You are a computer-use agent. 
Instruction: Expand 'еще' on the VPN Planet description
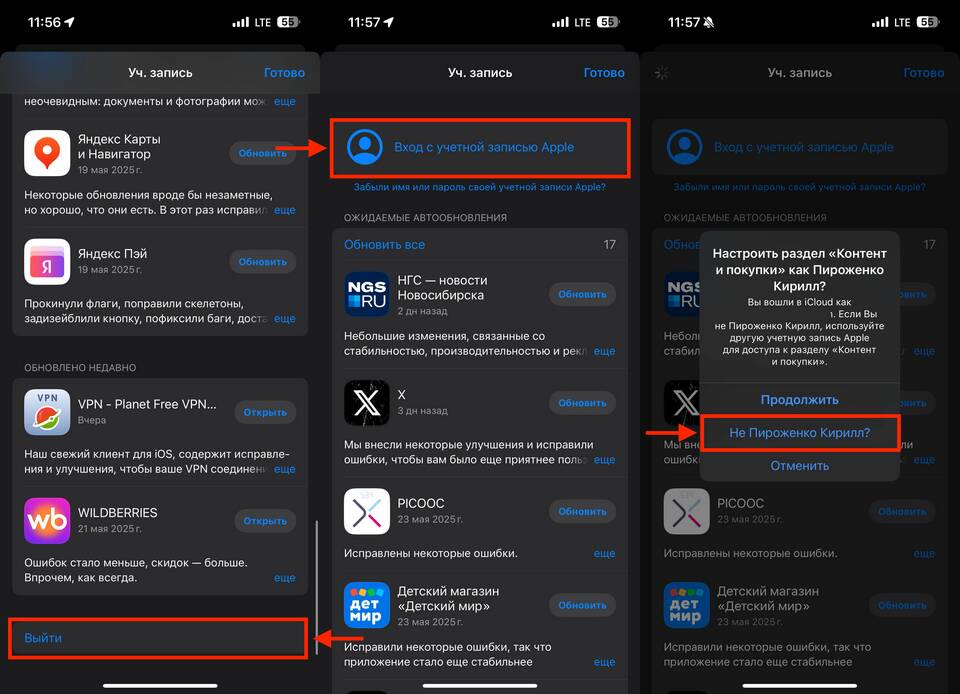point(284,469)
